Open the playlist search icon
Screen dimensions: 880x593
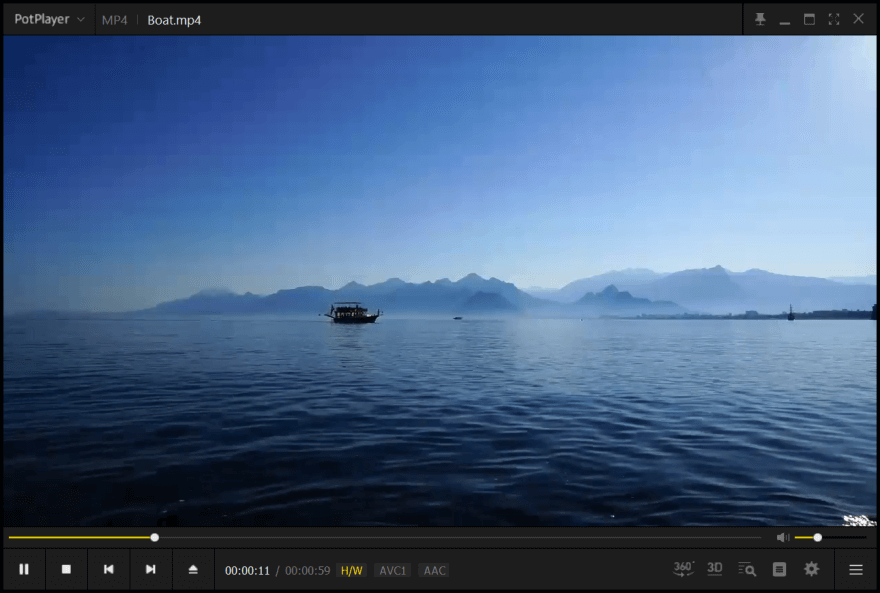tap(747, 569)
